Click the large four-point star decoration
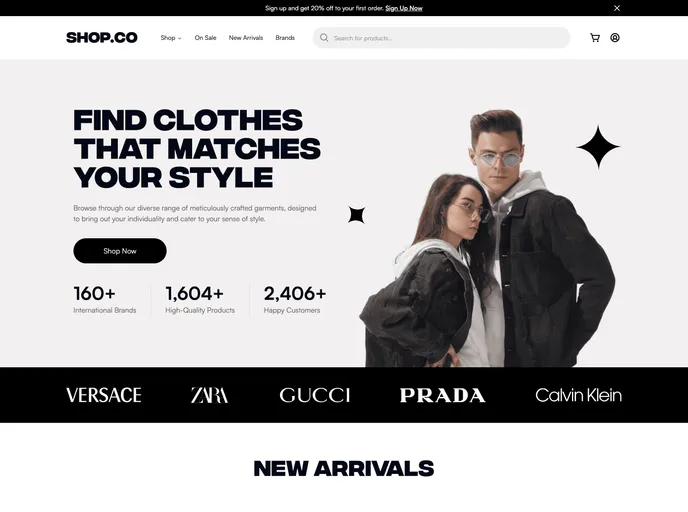Image resolution: width=688 pixels, height=512 pixels. (598, 147)
